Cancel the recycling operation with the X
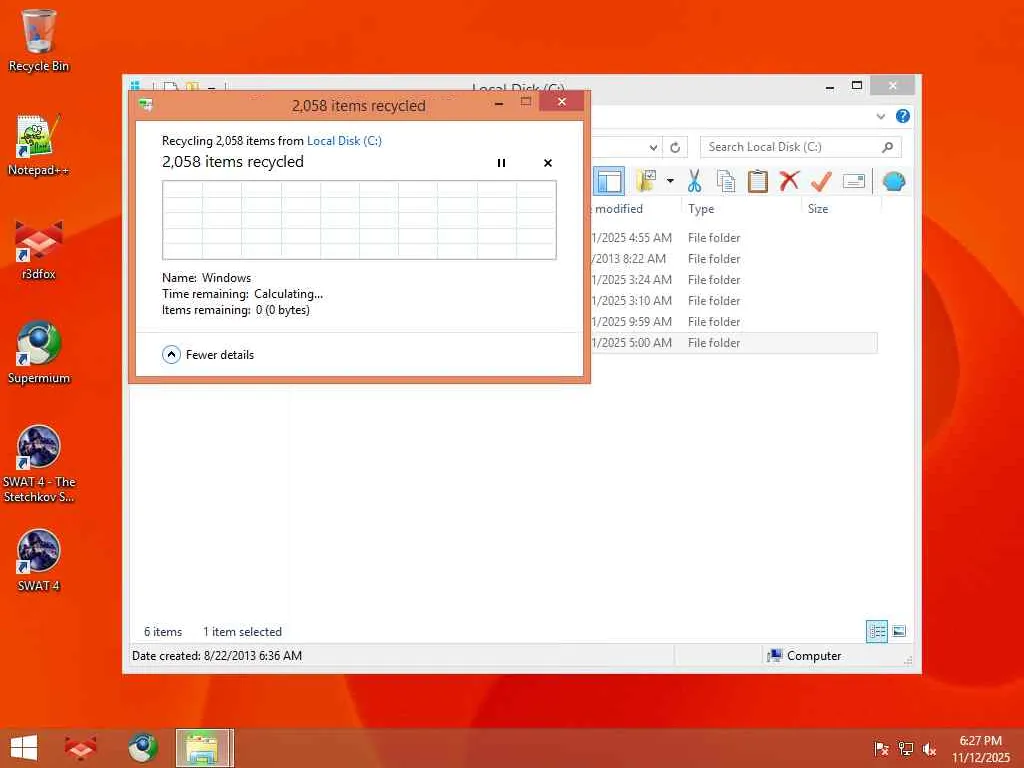 pyautogui.click(x=547, y=163)
